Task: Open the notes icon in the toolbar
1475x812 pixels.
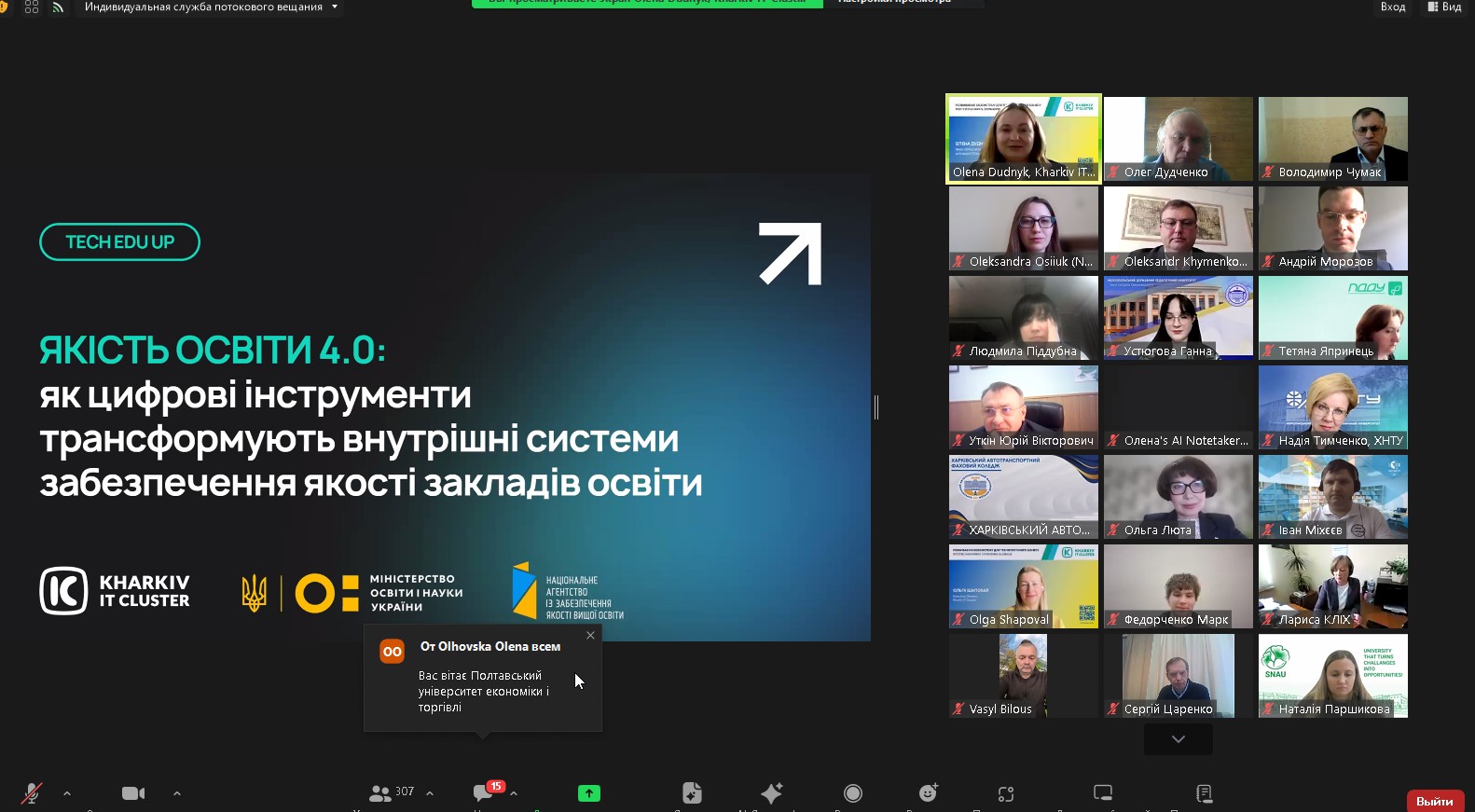Action: click(1204, 793)
